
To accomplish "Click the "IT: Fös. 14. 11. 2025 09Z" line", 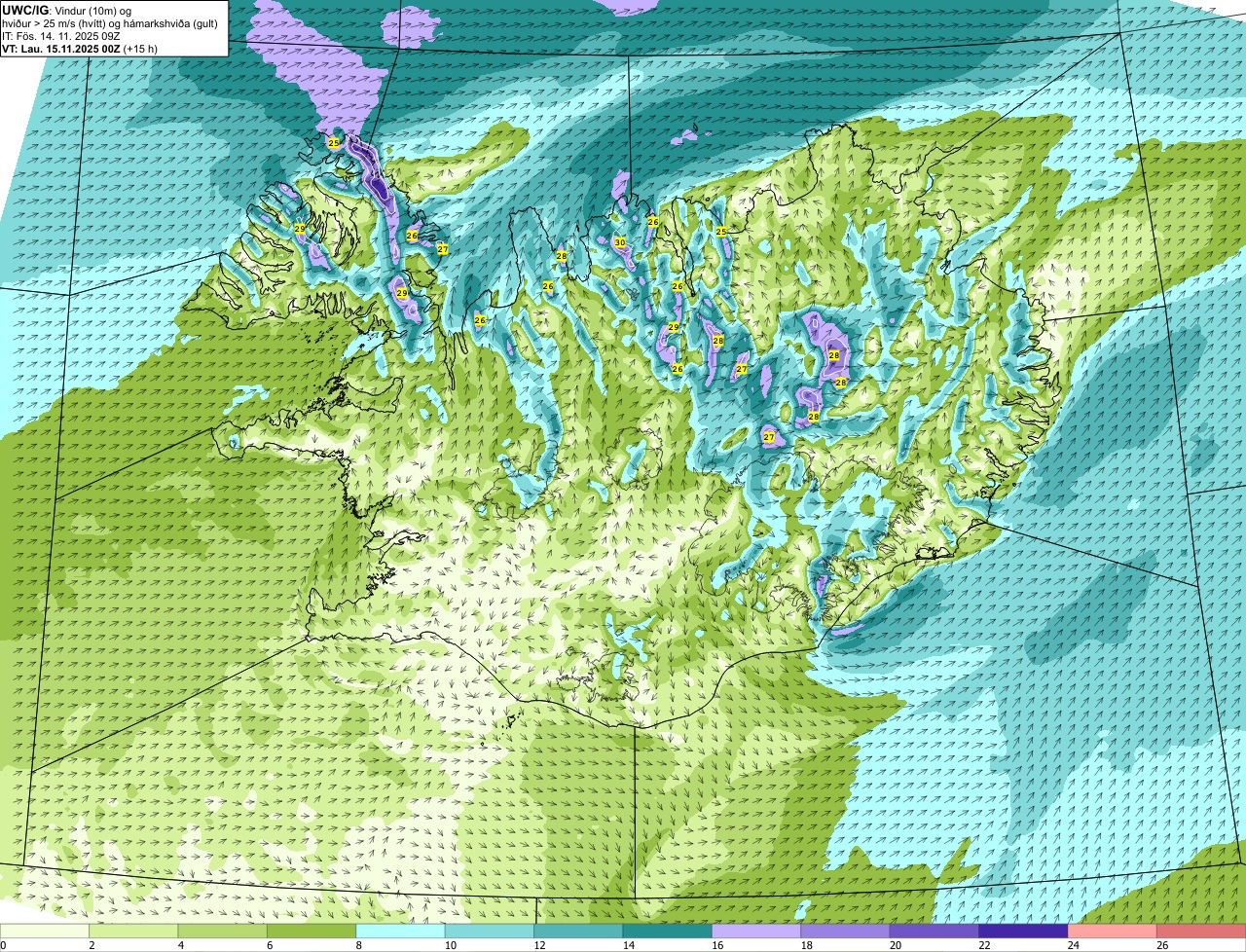I will (61, 36).
